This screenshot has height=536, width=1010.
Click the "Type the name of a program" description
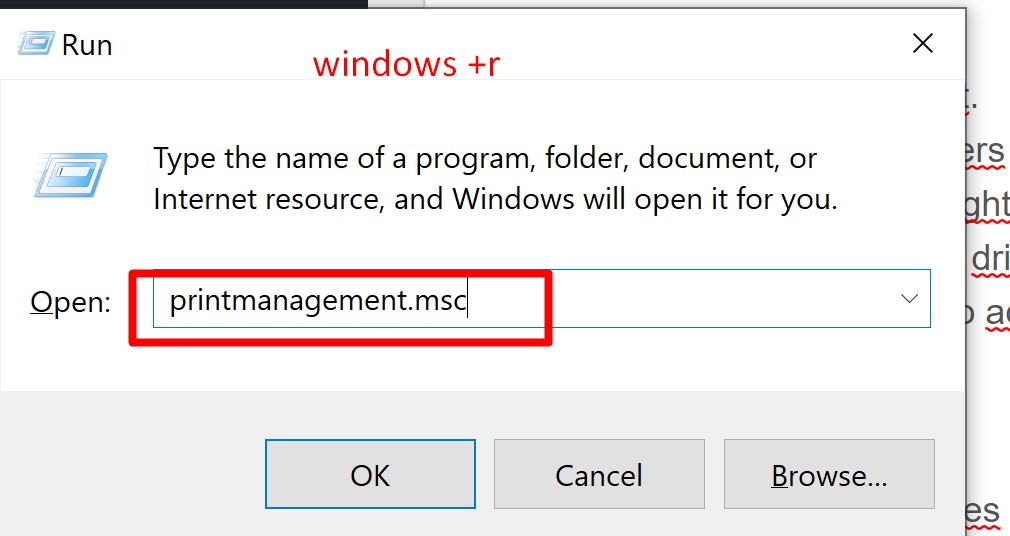[x=494, y=178]
